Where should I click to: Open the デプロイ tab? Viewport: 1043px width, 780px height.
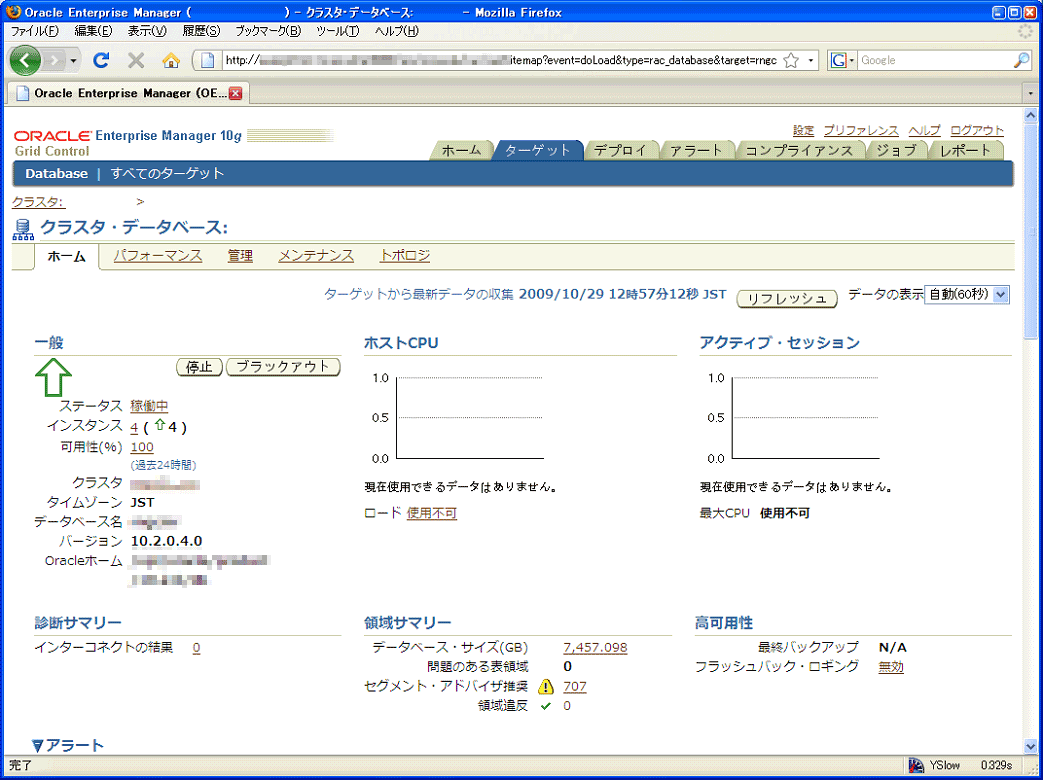(619, 150)
